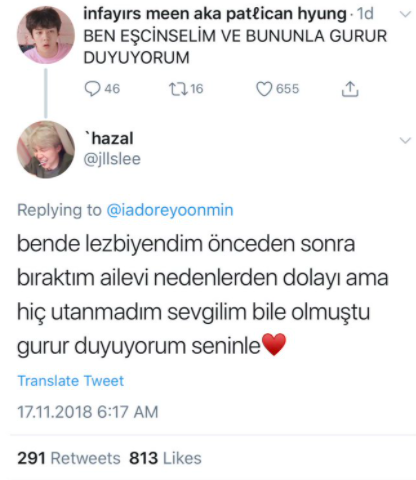View the 813 Likes list
This screenshot has height=480, width=416.
pyautogui.click(x=165, y=458)
